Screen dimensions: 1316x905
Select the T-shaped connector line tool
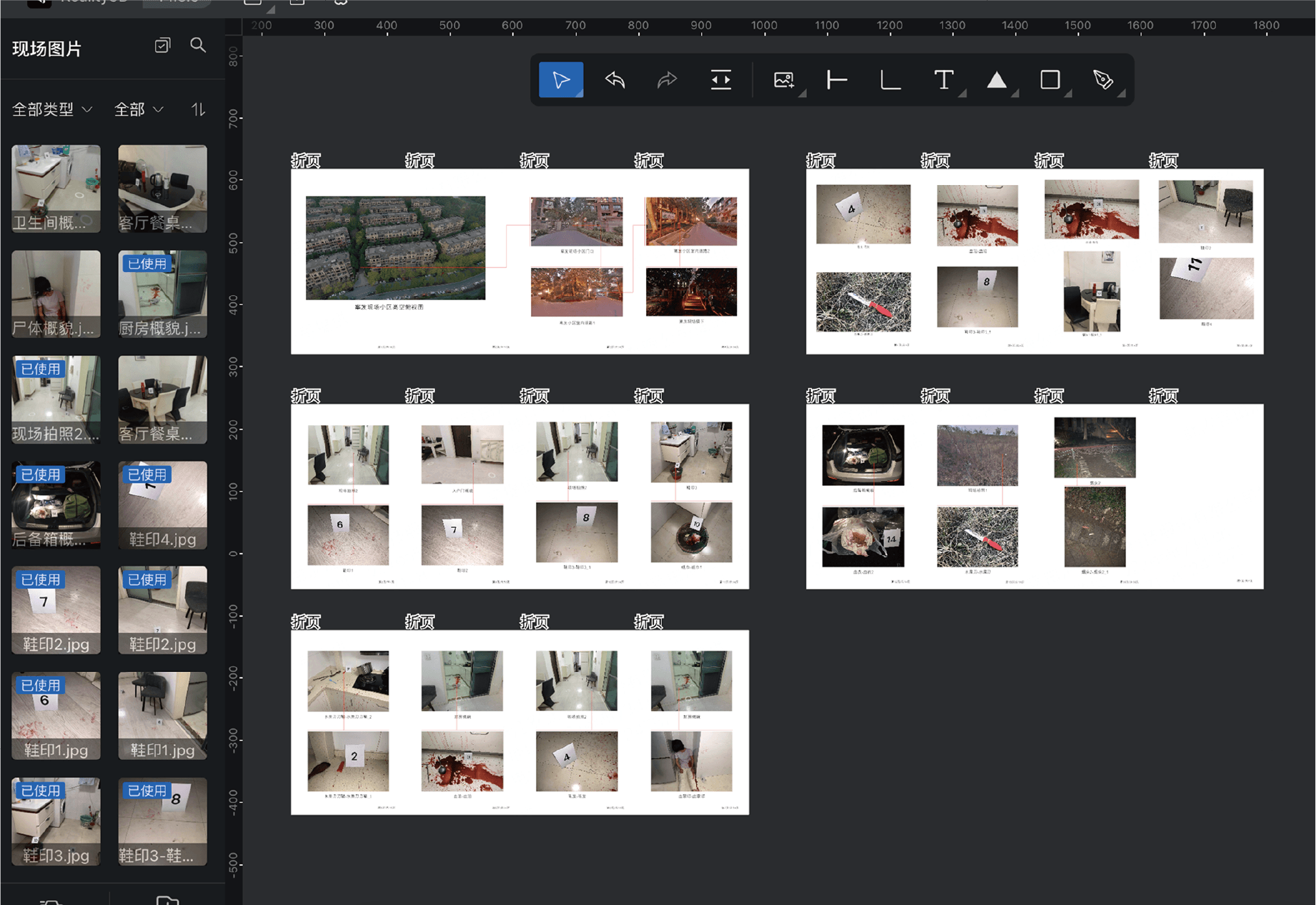pos(837,80)
